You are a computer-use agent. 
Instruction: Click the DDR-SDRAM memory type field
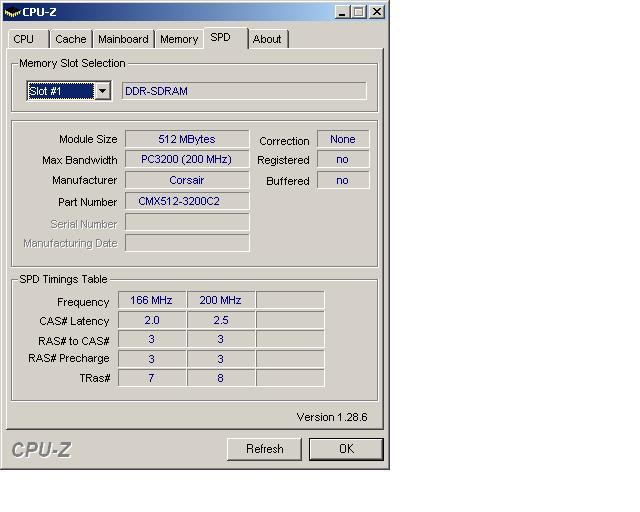[x=244, y=91]
